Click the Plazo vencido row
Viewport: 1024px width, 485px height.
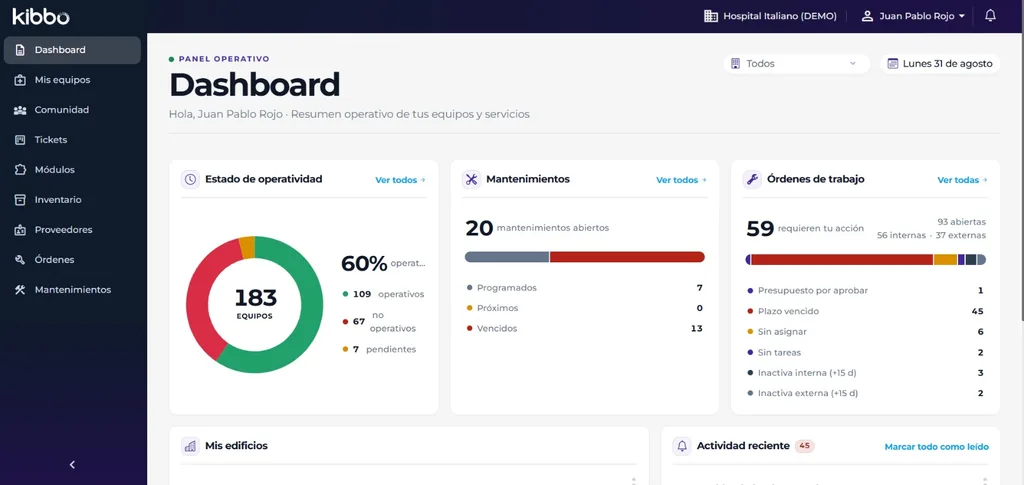[865, 311]
